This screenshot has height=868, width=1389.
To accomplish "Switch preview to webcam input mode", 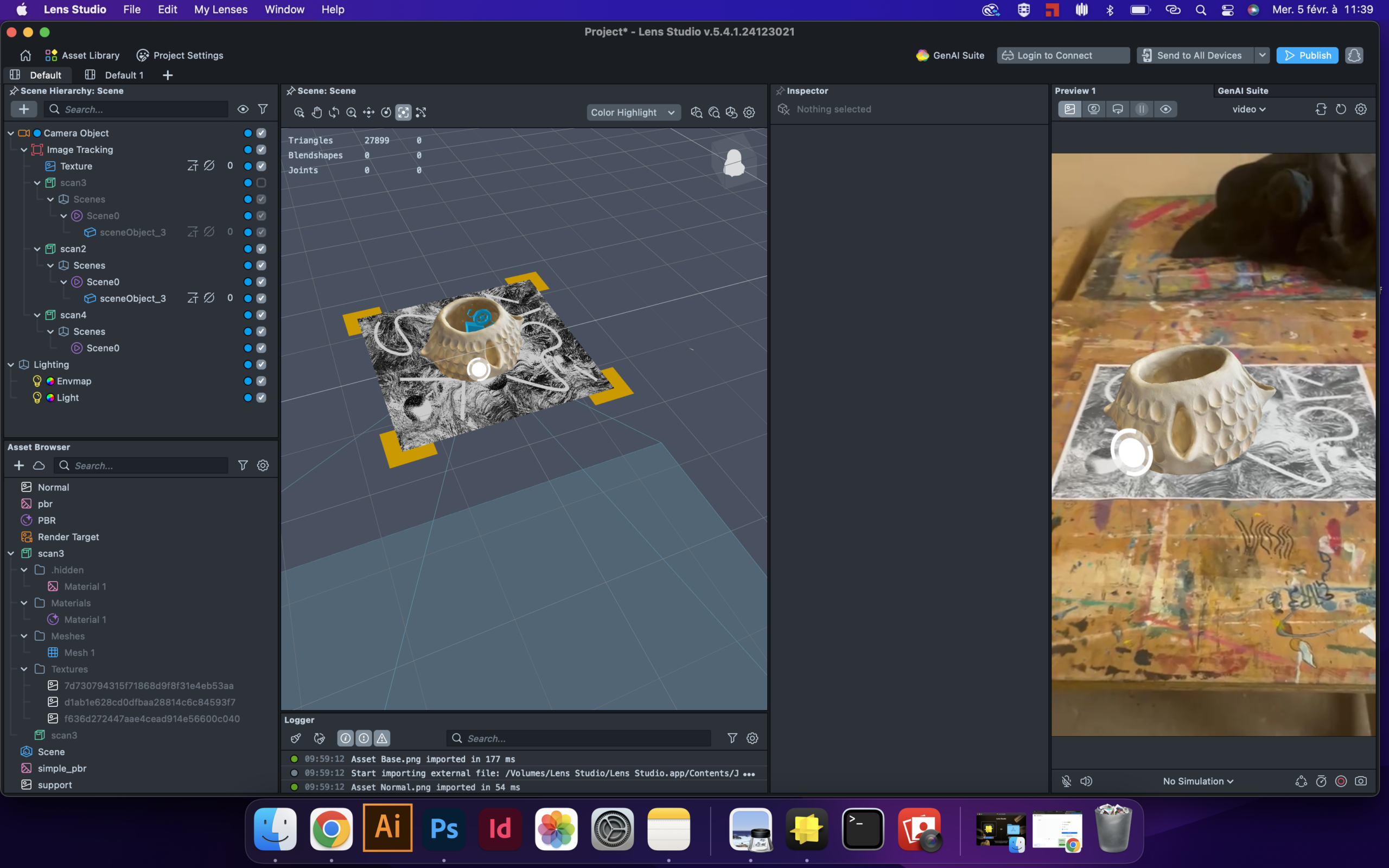I will point(1093,109).
